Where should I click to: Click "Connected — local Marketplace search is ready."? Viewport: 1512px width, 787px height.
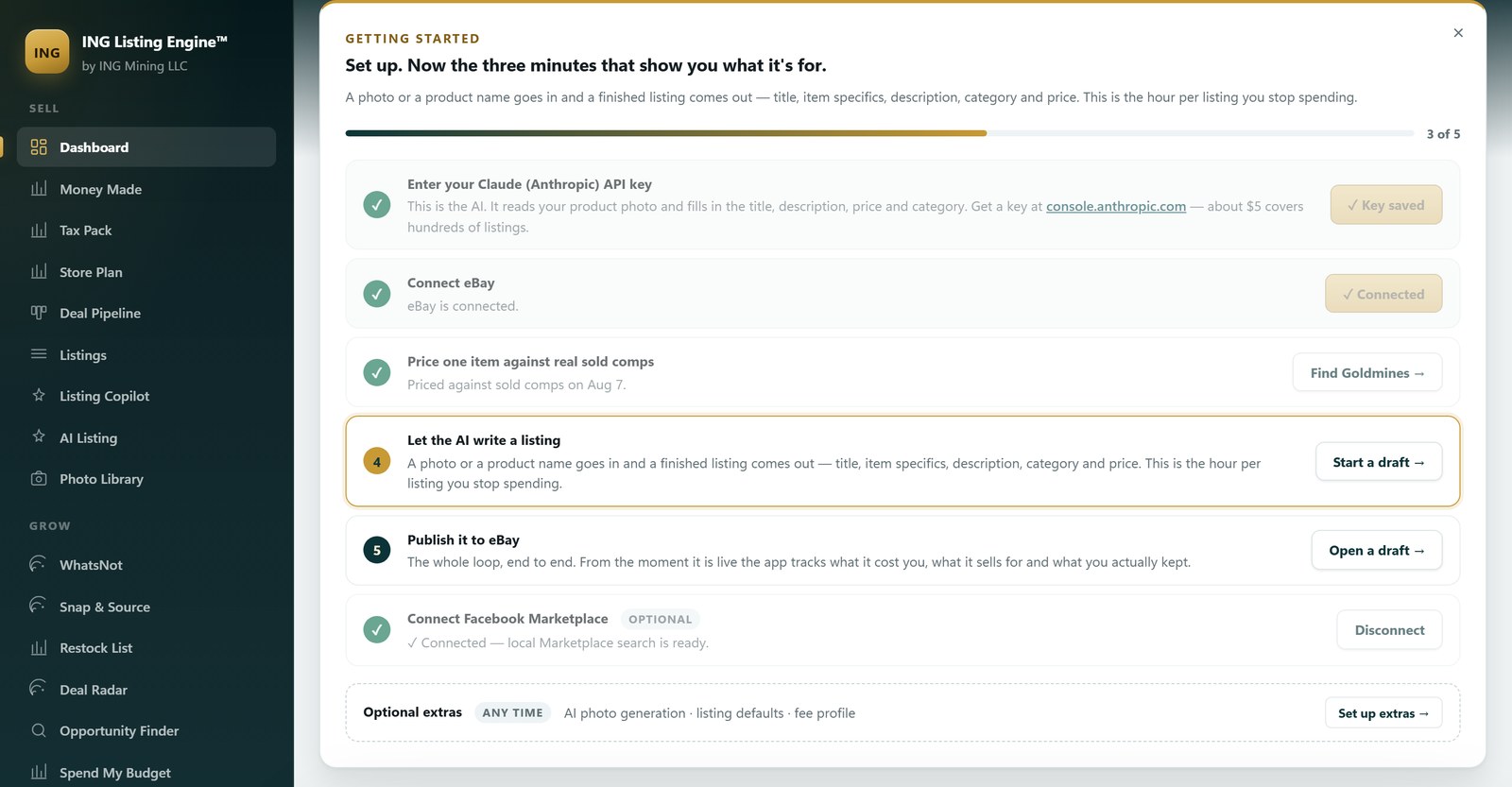point(558,642)
